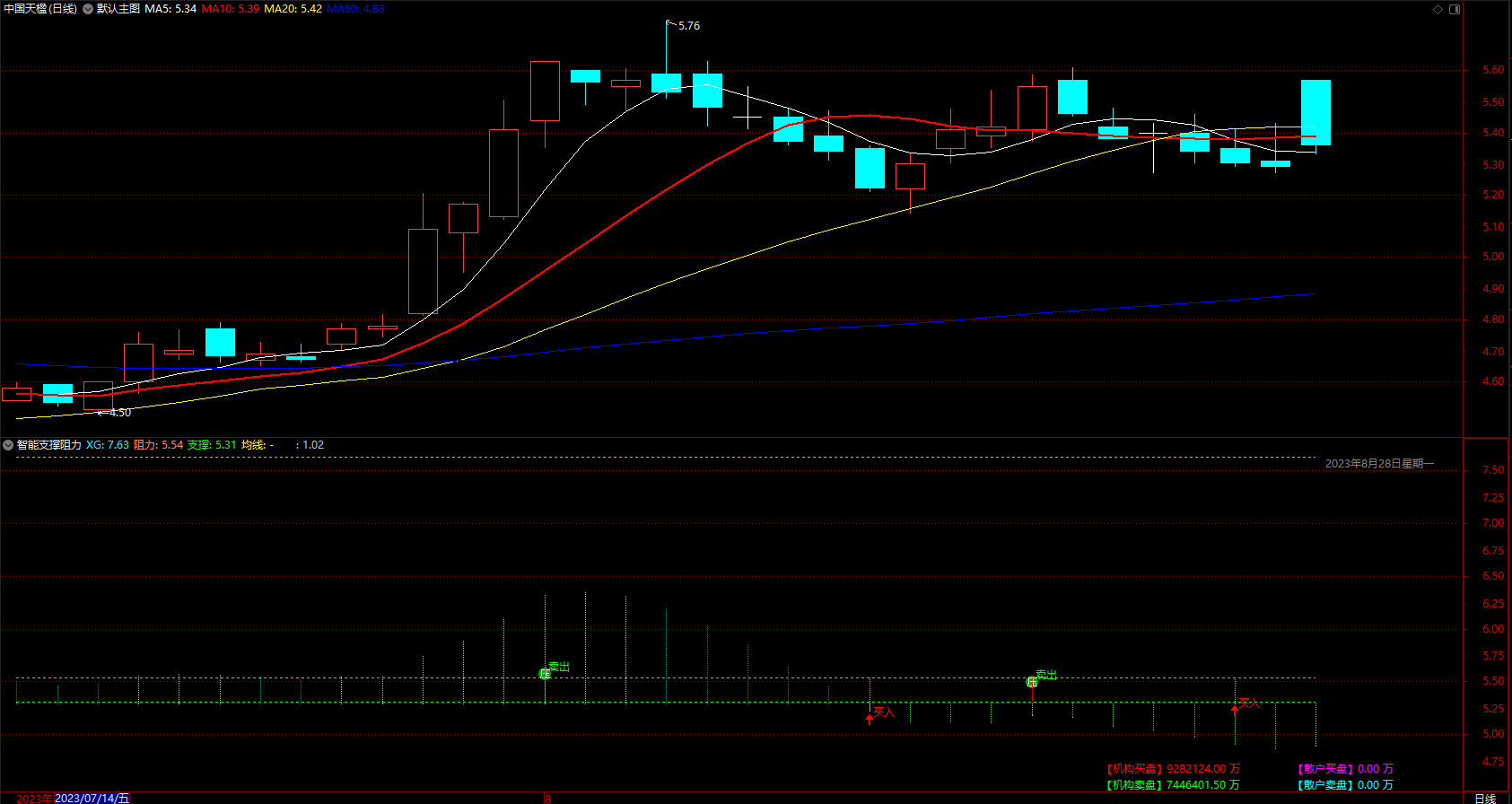
Task: Click the month 8 marker on time axis
Action: tap(547, 798)
